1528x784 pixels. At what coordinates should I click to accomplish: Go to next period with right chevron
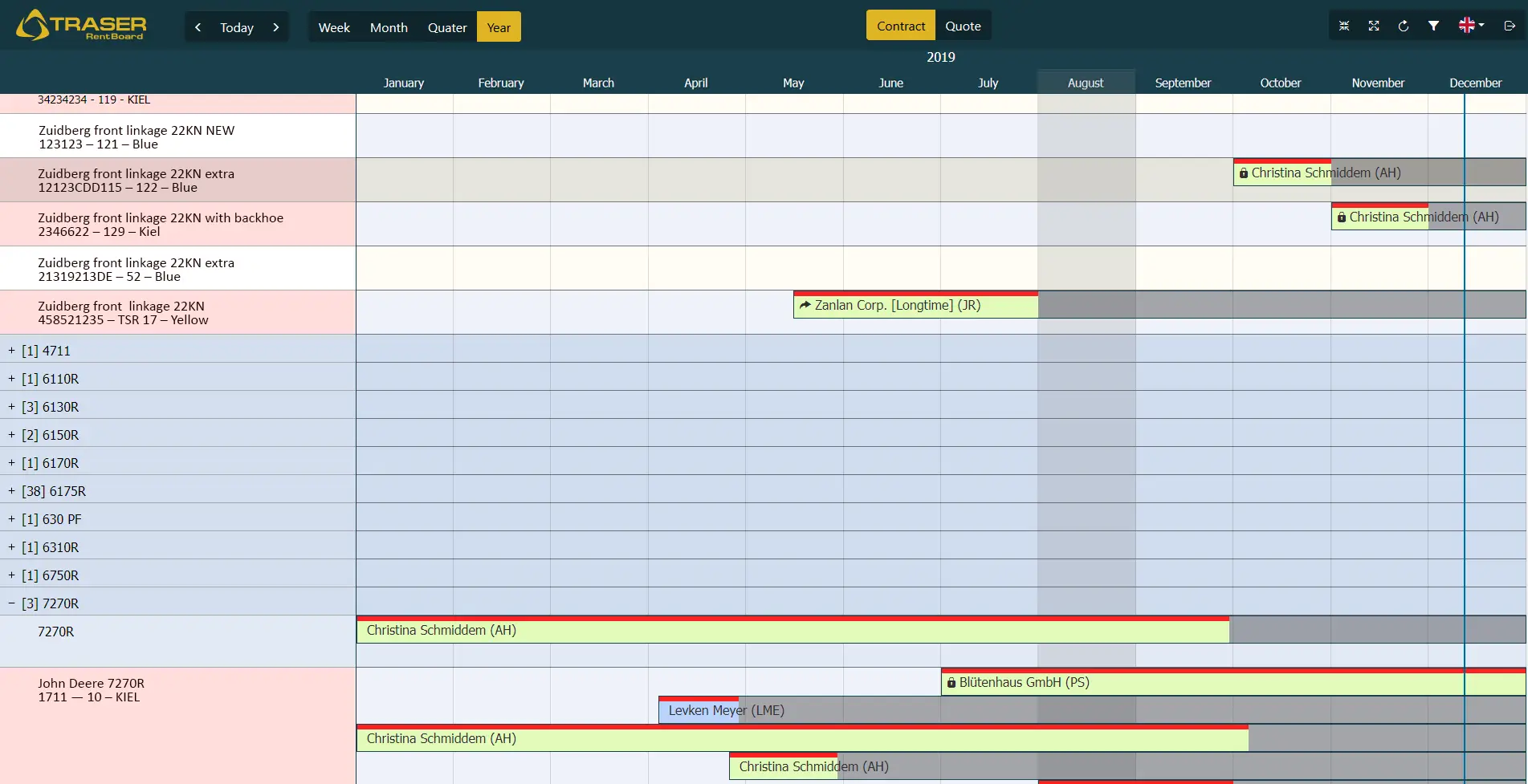(276, 27)
